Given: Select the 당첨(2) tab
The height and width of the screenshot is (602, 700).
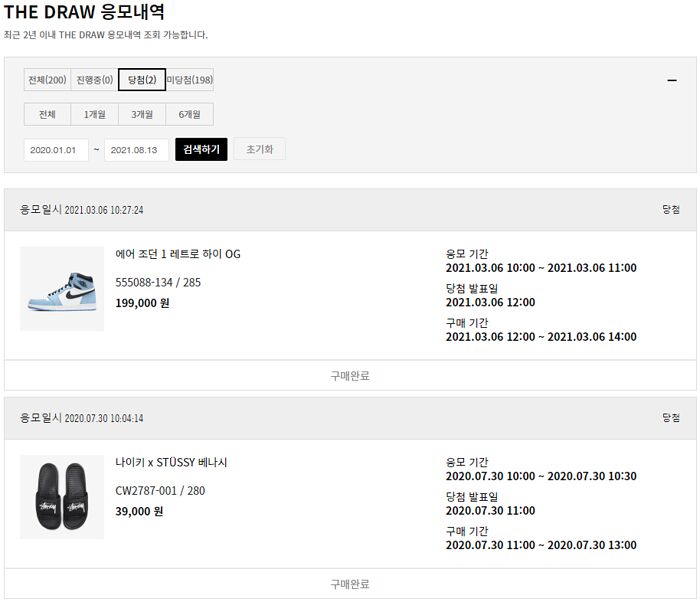Looking at the screenshot, I should point(142,79).
